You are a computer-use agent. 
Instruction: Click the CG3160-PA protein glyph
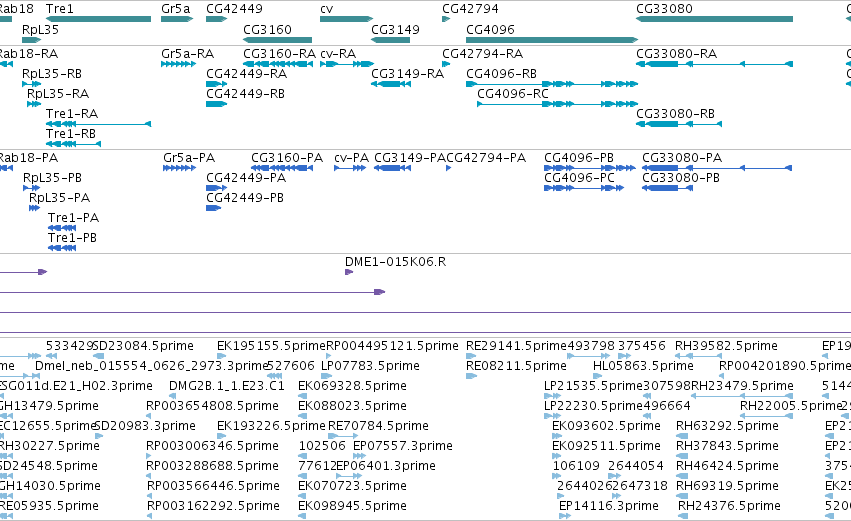click(x=282, y=168)
